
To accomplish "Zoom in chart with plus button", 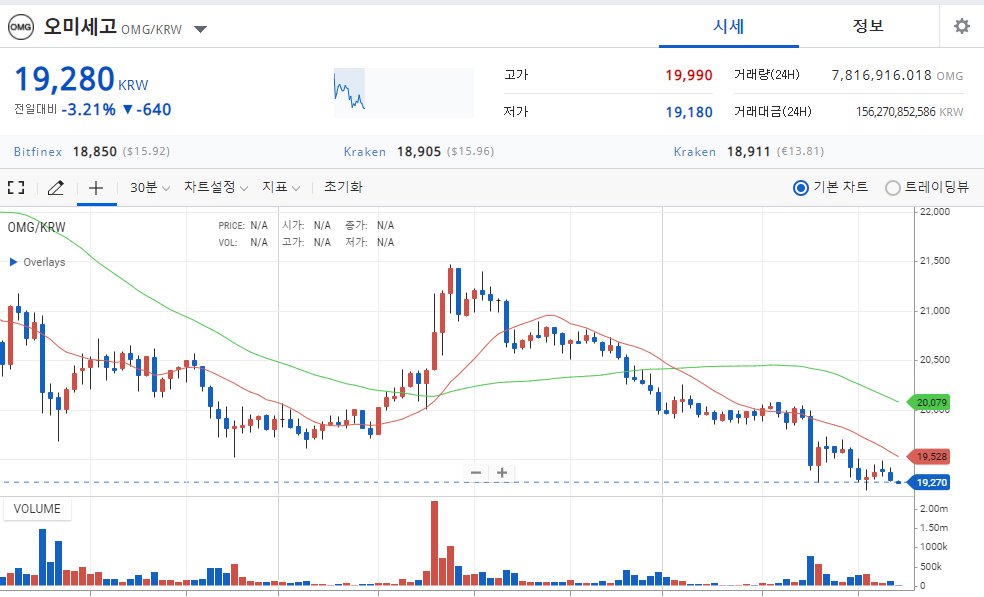I will [x=502, y=473].
